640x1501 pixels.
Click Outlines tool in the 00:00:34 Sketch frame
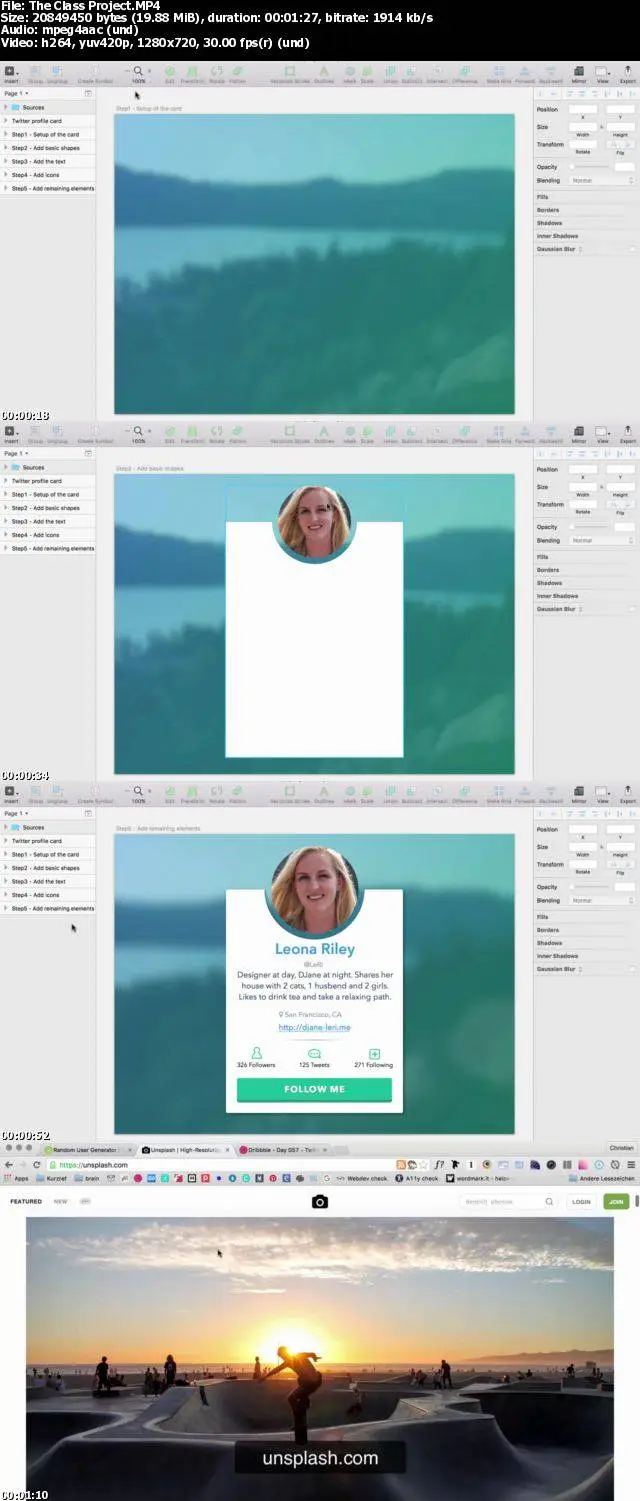tap(324, 432)
